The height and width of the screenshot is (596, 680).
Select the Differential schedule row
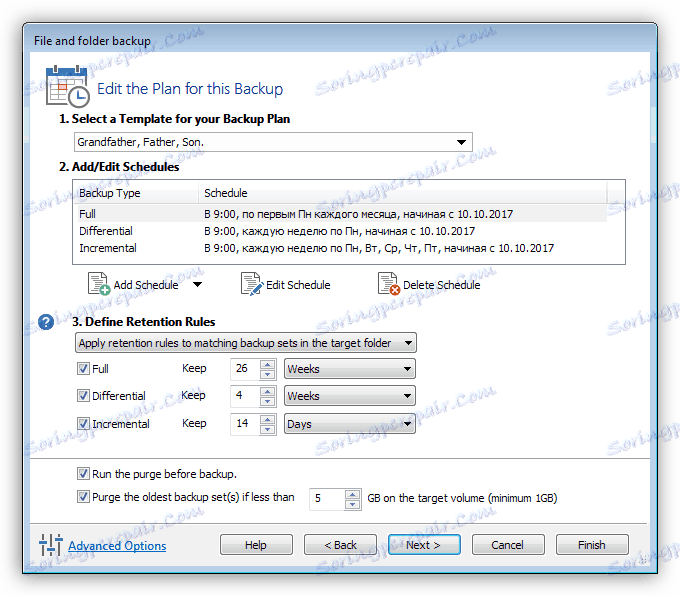340,231
